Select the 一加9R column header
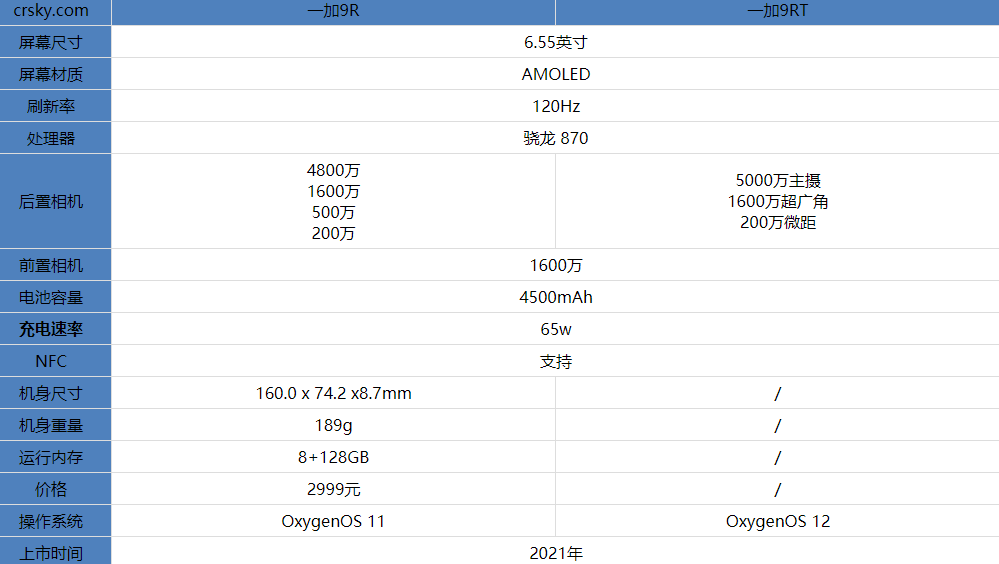Image resolution: width=999 pixels, height=564 pixels. [x=333, y=11]
